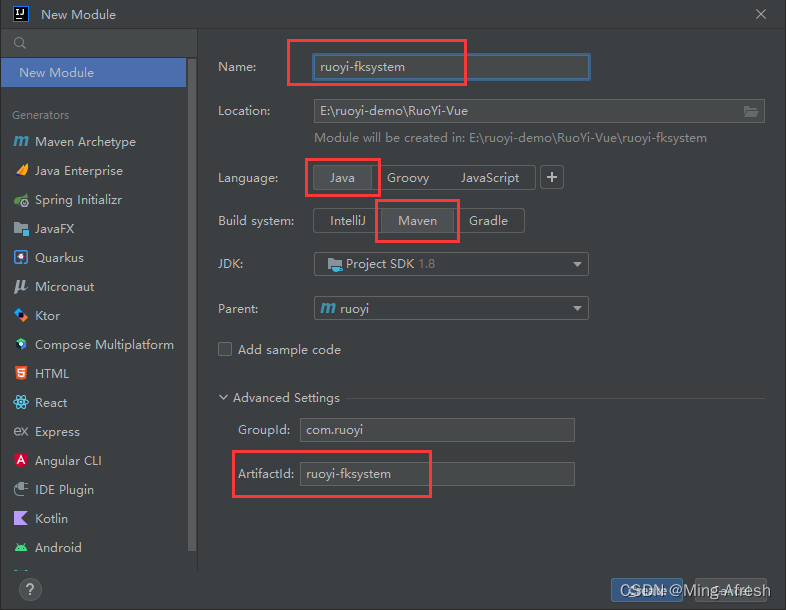The height and width of the screenshot is (610, 786).
Task: Set build system to Gradle
Action: coord(488,221)
